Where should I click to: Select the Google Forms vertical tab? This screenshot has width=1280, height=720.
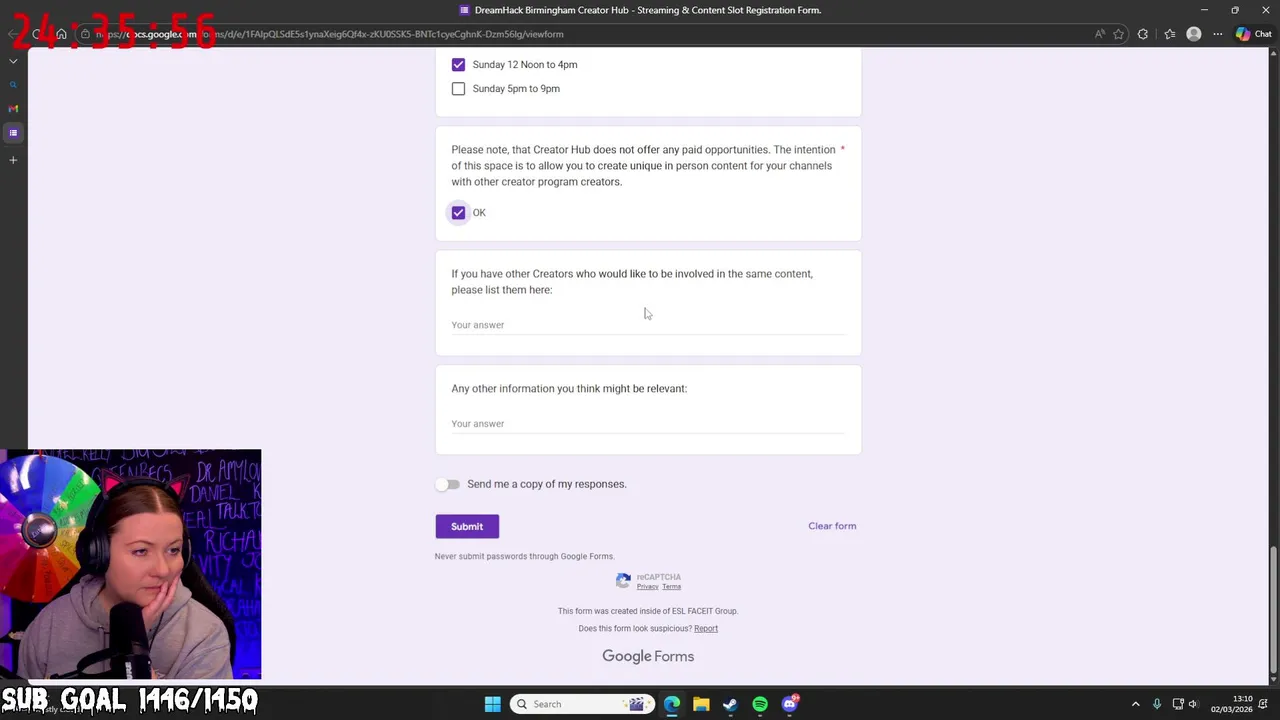(x=13, y=133)
